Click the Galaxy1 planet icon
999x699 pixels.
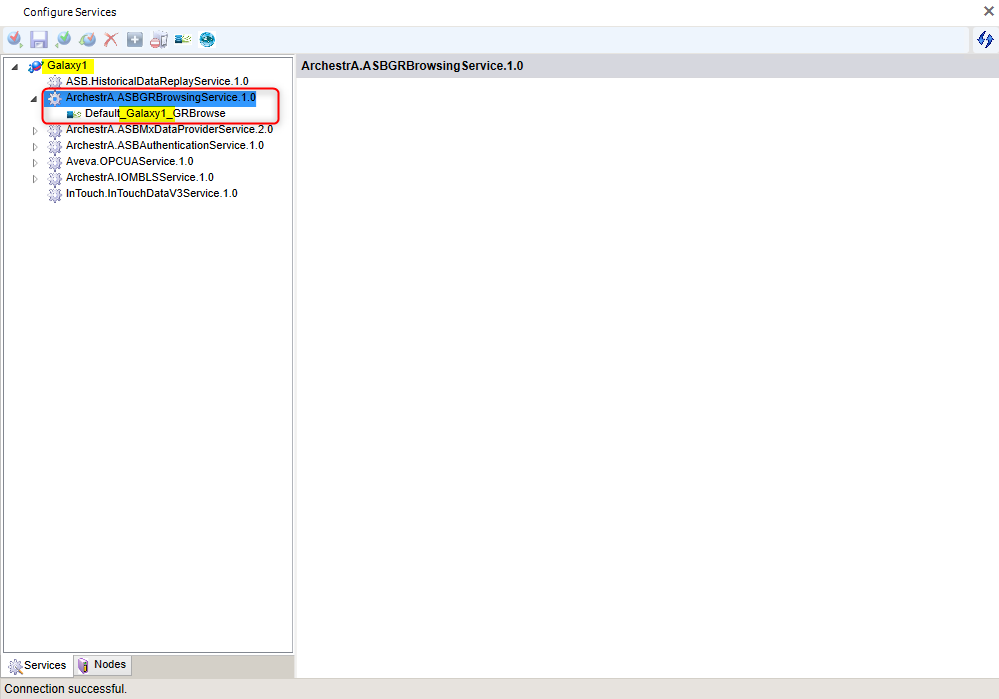(x=36, y=66)
